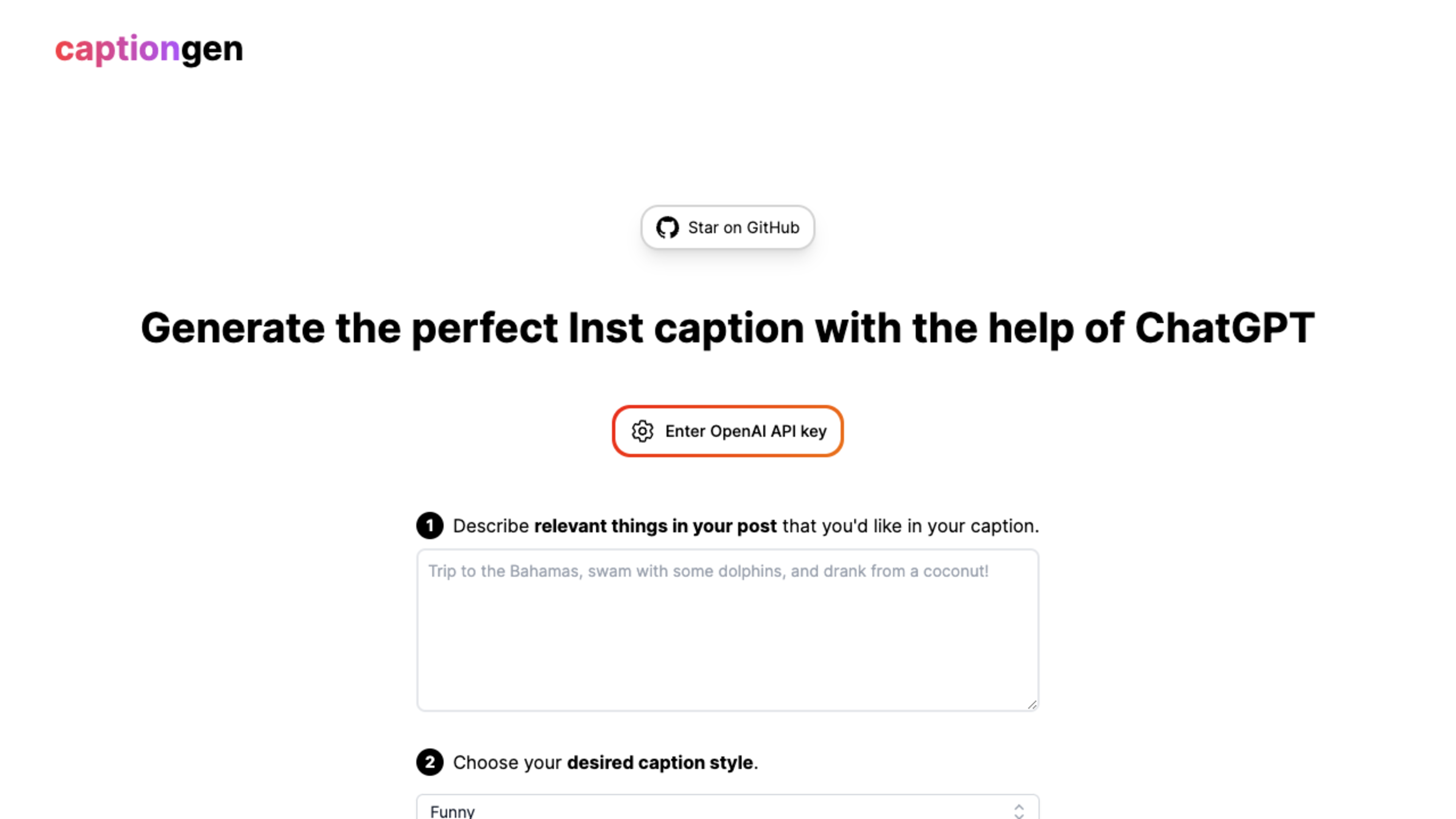Image resolution: width=1456 pixels, height=819 pixels.
Task: Click the word 'Choose' in step two
Action: (x=485, y=763)
